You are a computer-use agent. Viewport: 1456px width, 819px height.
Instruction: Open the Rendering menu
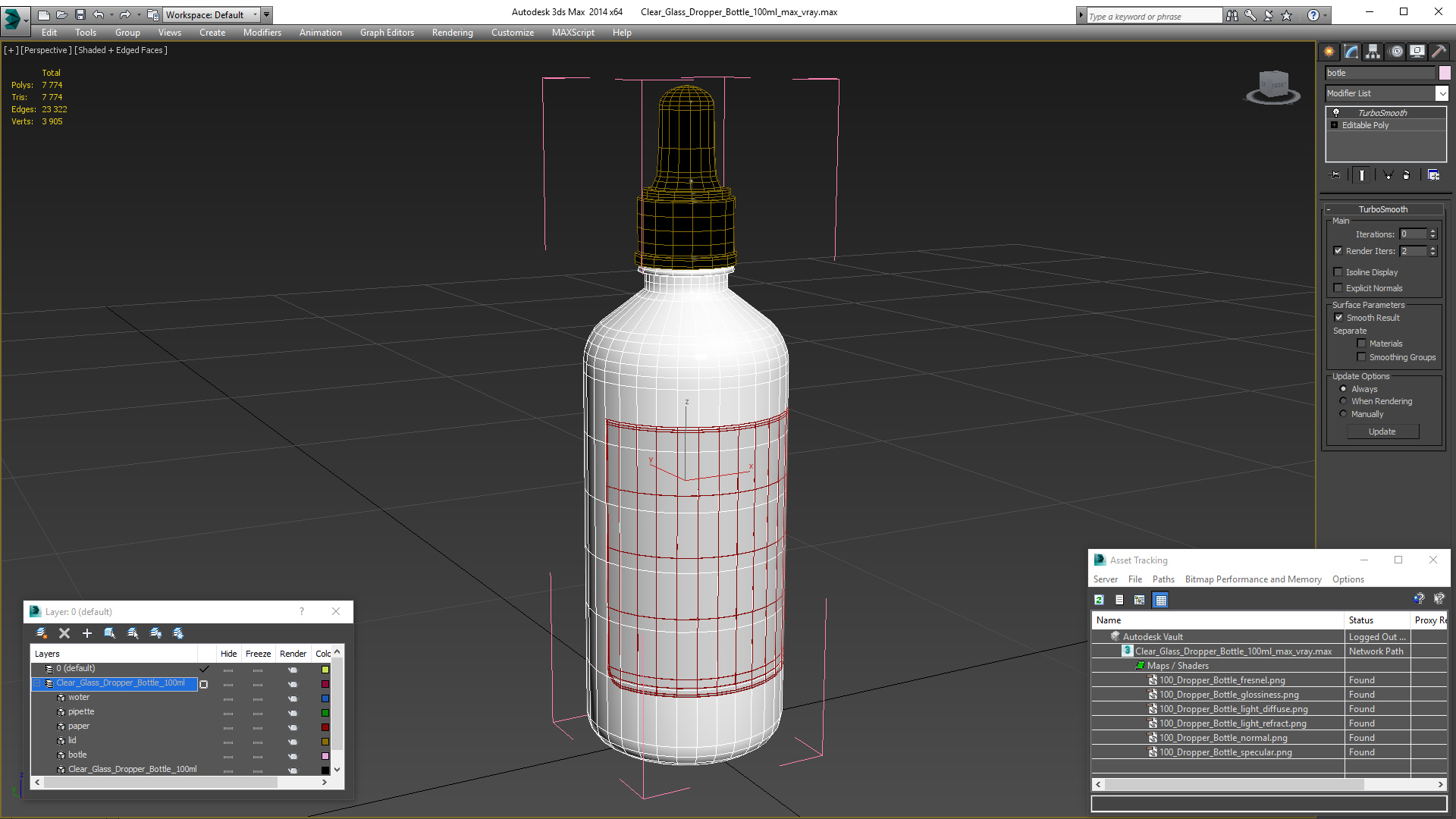click(x=452, y=33)
